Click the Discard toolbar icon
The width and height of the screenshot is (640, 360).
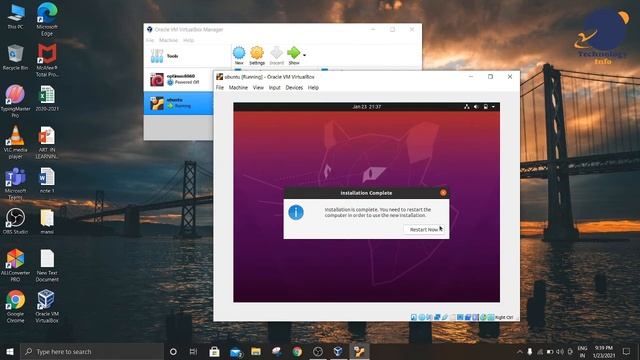[x=277, y=56]
